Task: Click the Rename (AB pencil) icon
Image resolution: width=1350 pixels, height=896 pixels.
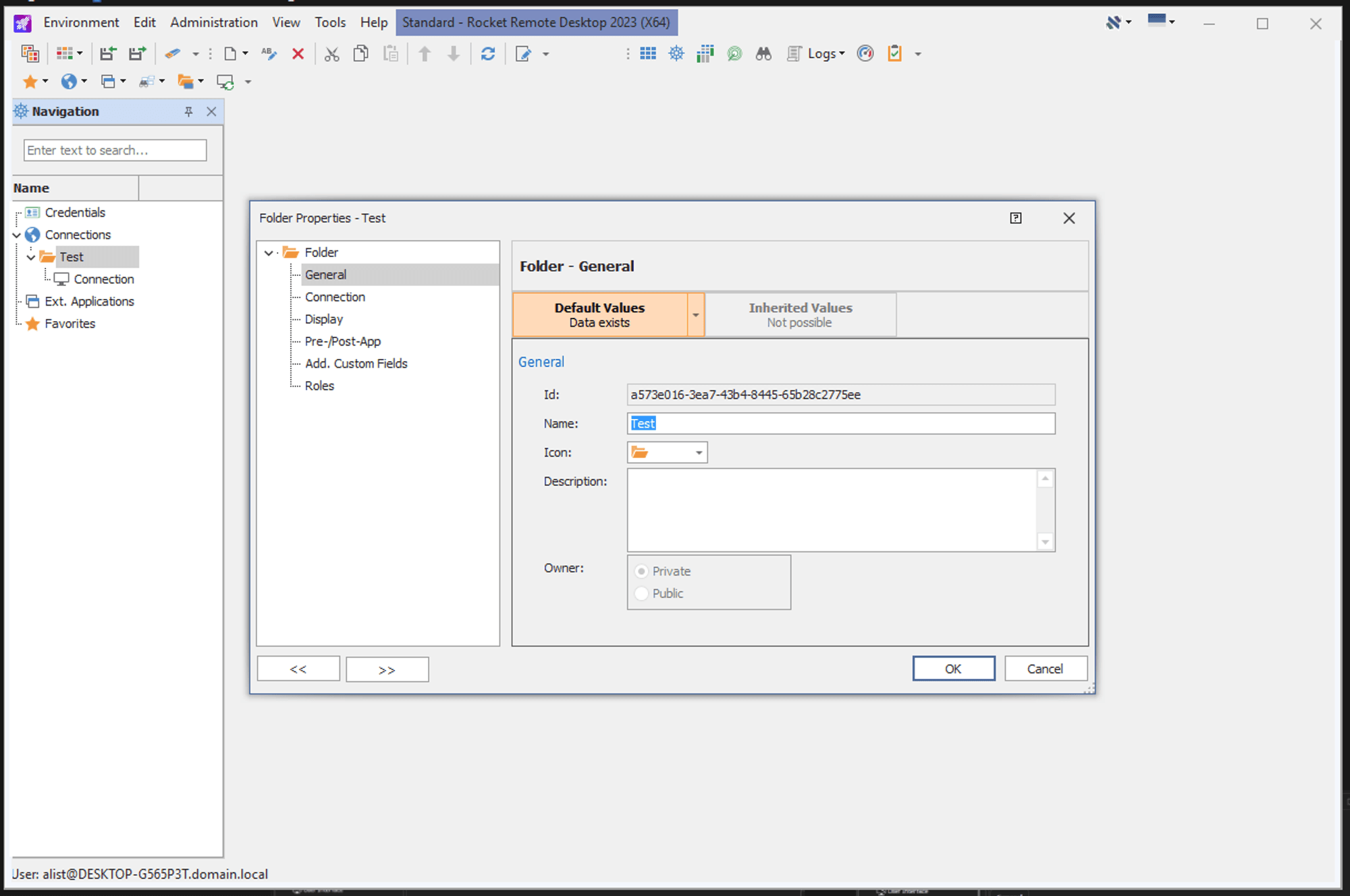Action: coord(269,54)
